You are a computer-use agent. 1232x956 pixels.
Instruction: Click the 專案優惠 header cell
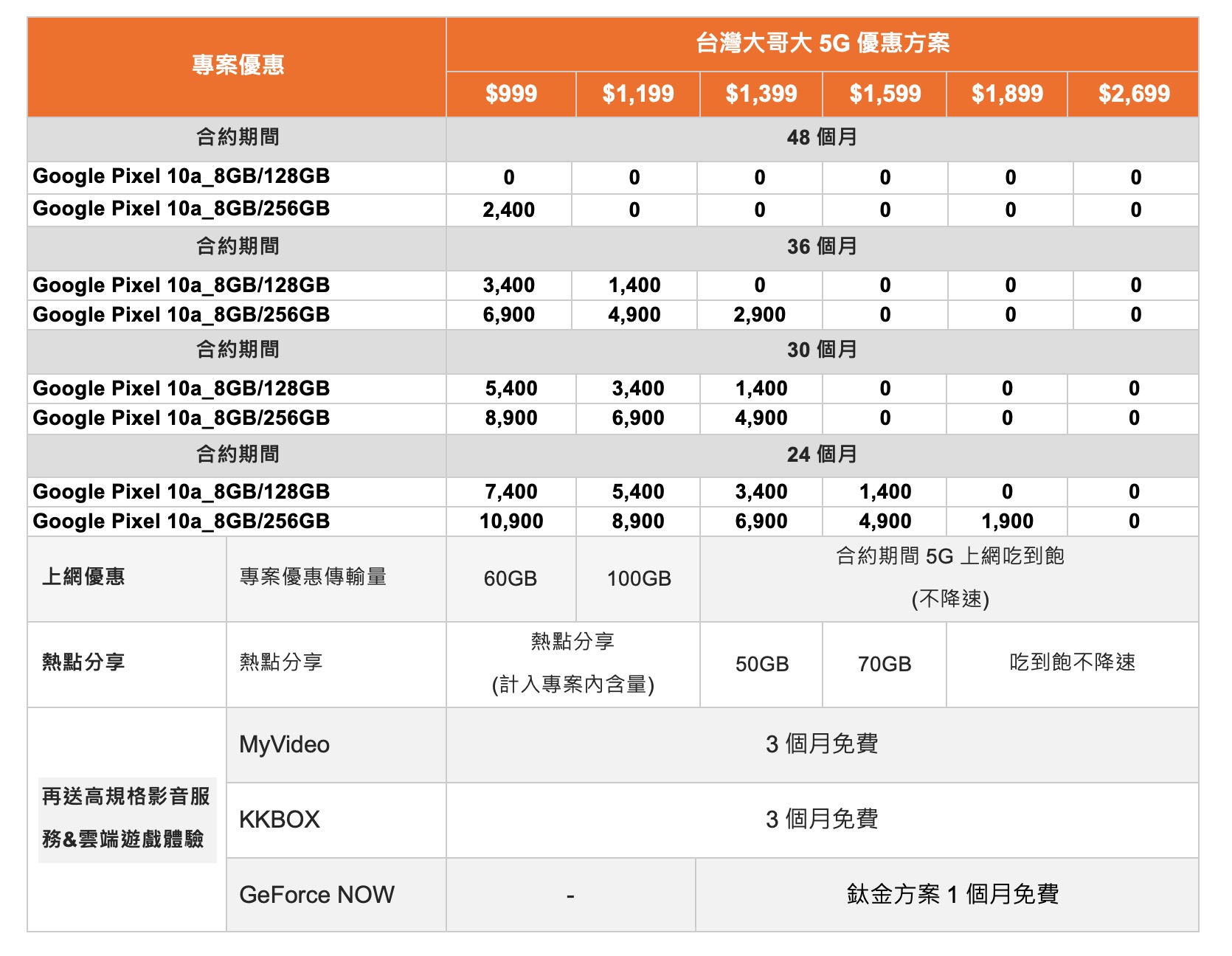(x=238, y=66)
